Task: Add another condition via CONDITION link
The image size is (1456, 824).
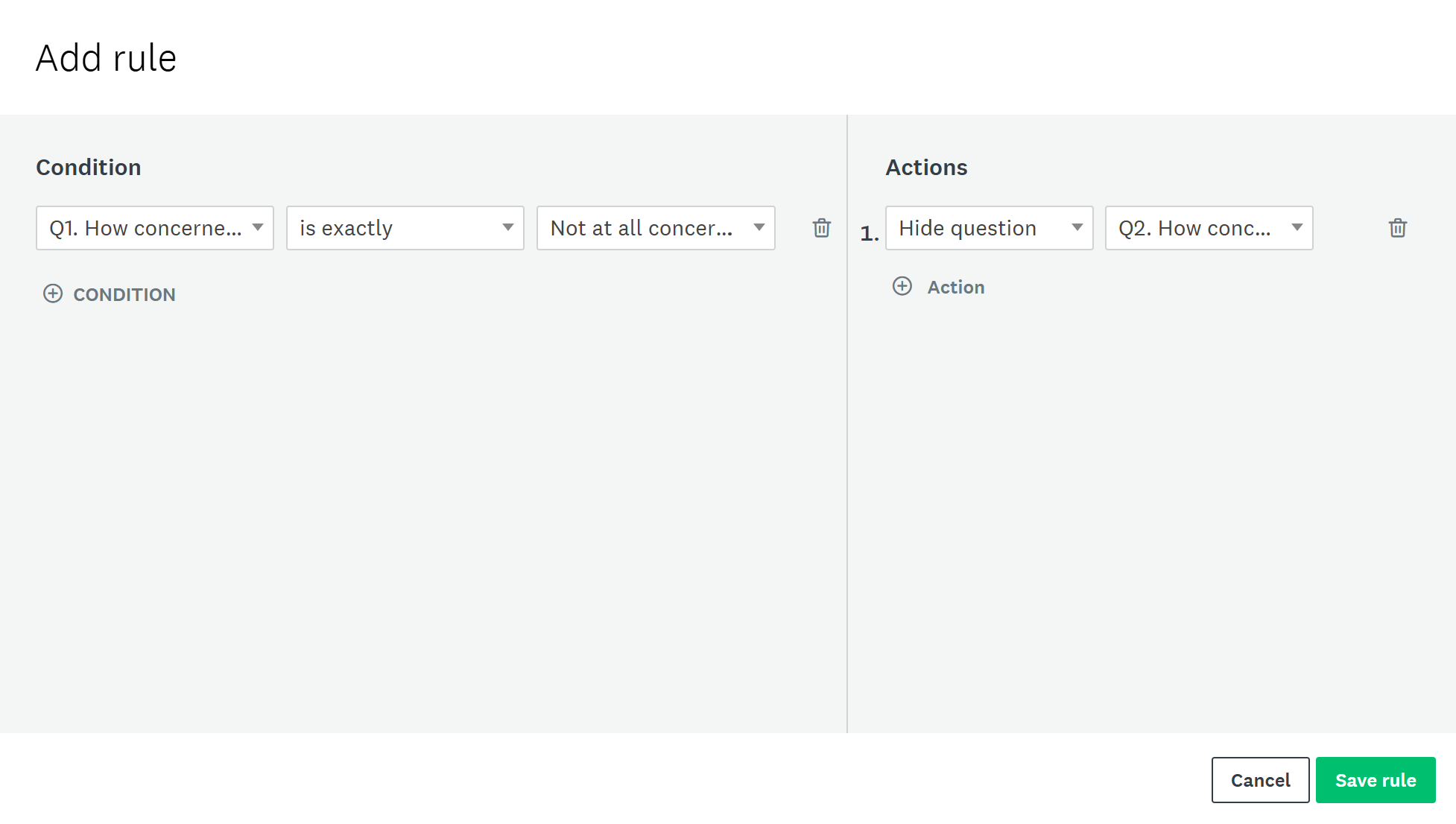Action: [124, 294]
